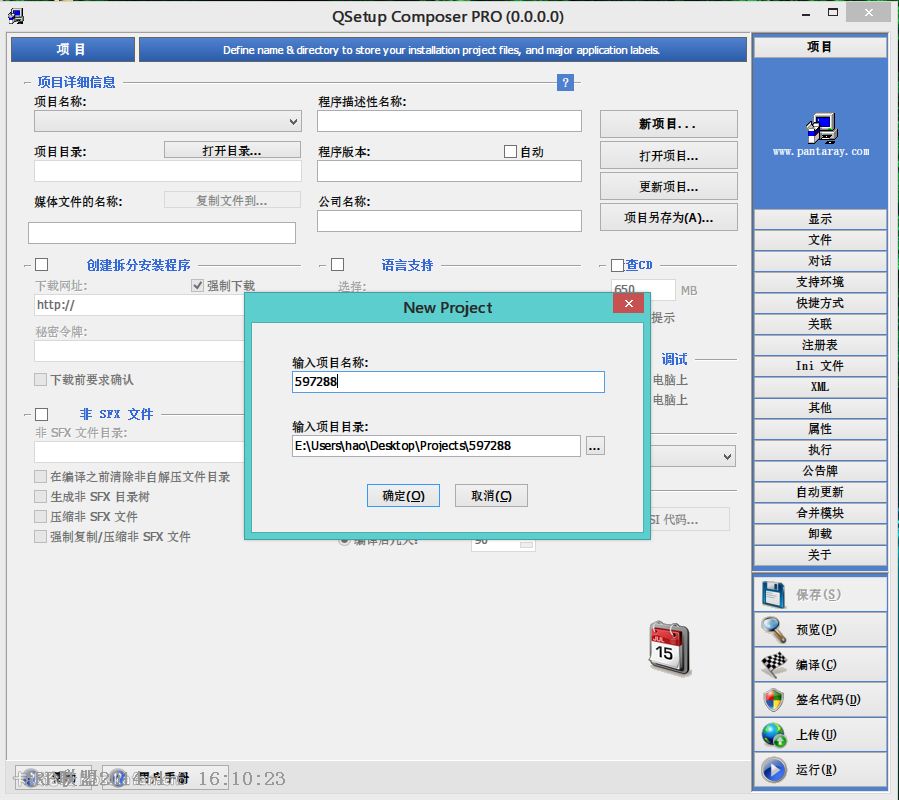Check the 创建拆分安装程序 checkbox
The height and width of the screenshot is (800, 899).
pyautogui.click(x=40, y=264)
